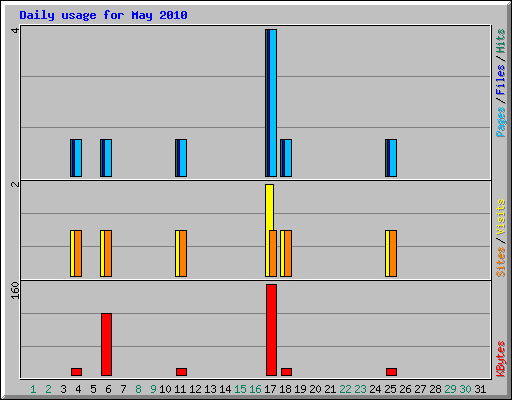
Task: Select day label "1" on the x-axis
Action: tap(33, 389)
